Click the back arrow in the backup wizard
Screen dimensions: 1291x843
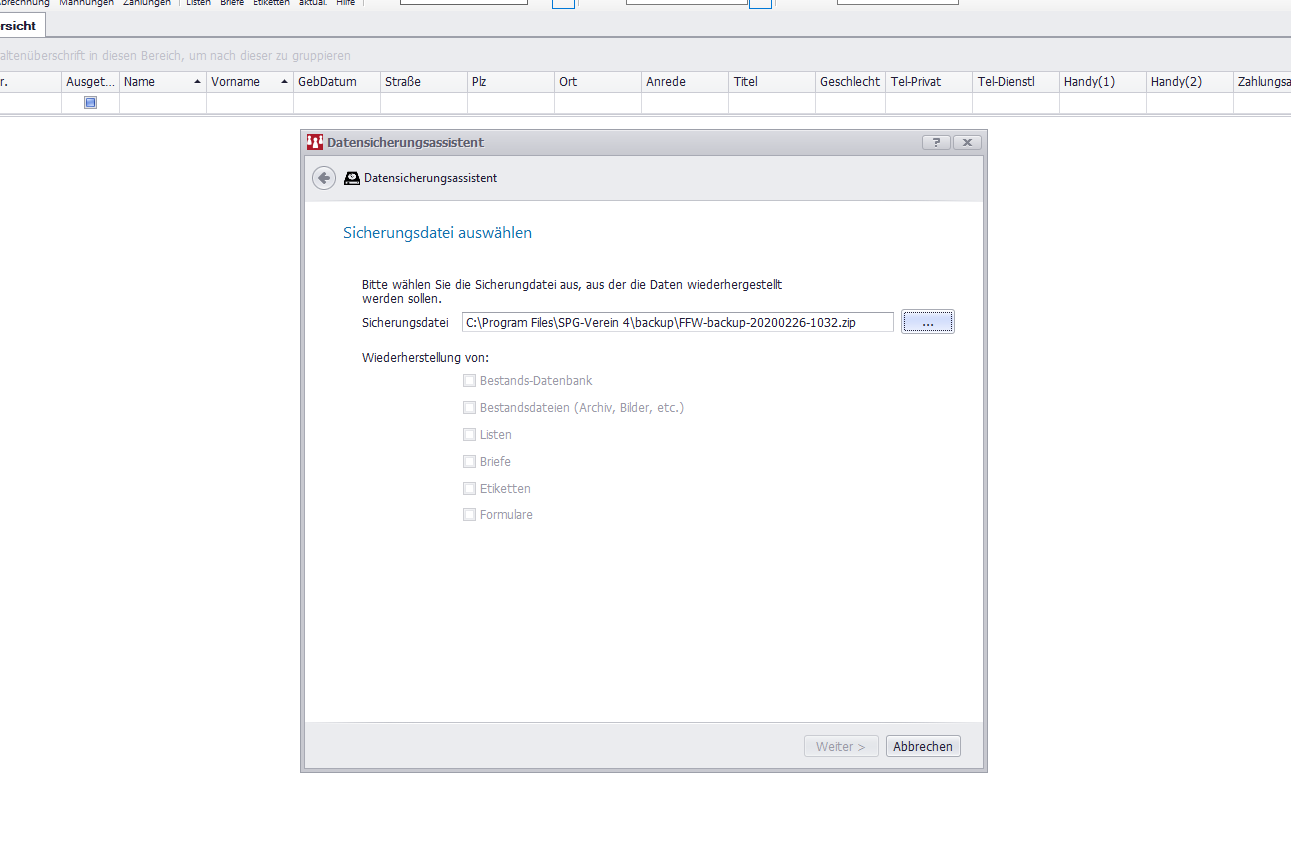click(x=323, y=178)
